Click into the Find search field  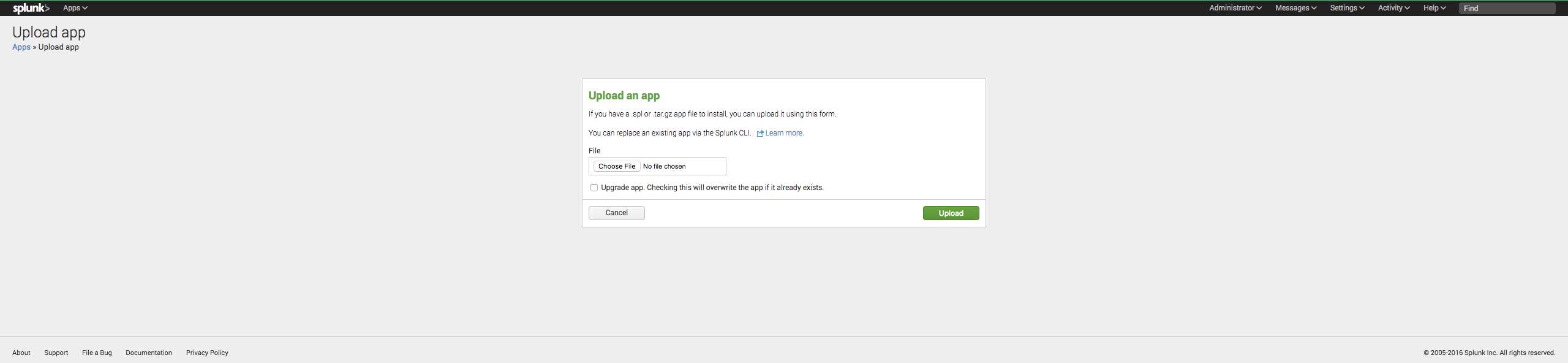pyautogui.click(x=1507, y=8)
